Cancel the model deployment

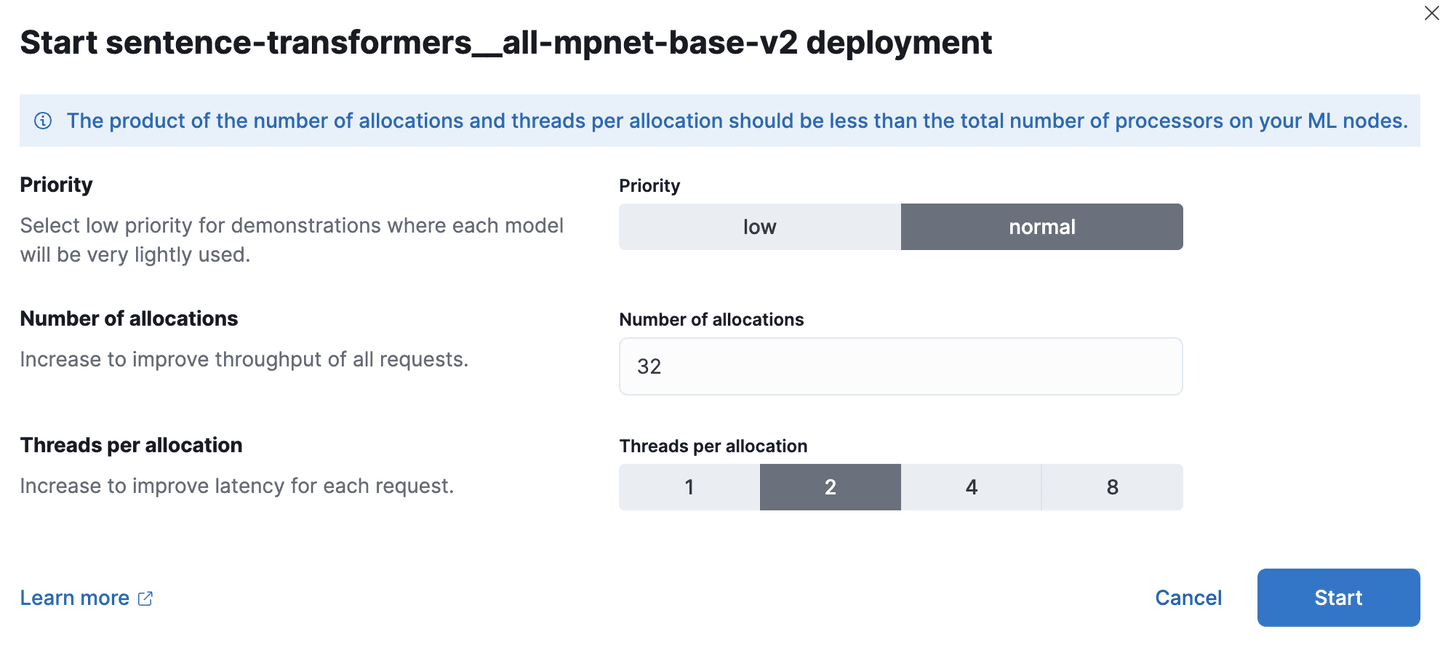(x=1188, y=598)
